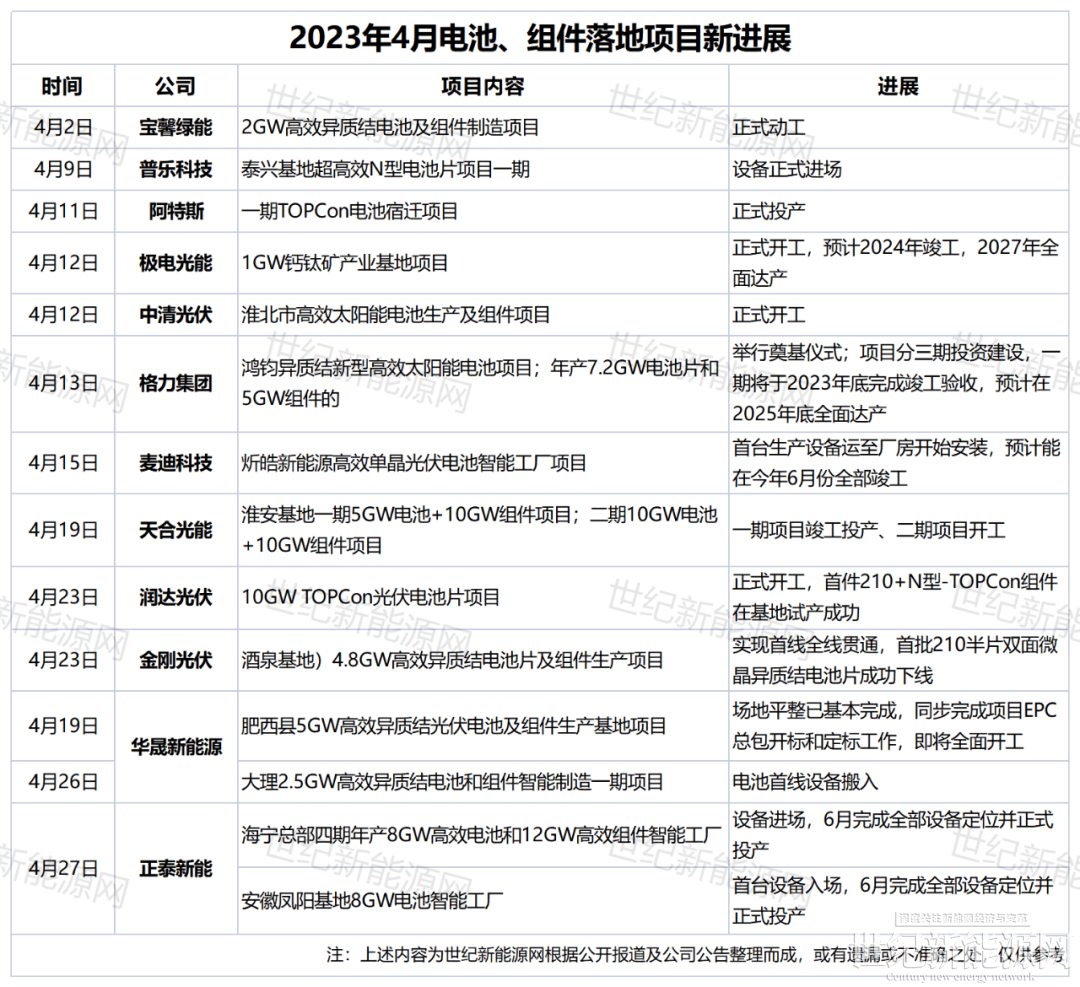Screen dimensions: 1080x987
Task: Select the date cell "4月13日"
Action: tap(63, 383)
